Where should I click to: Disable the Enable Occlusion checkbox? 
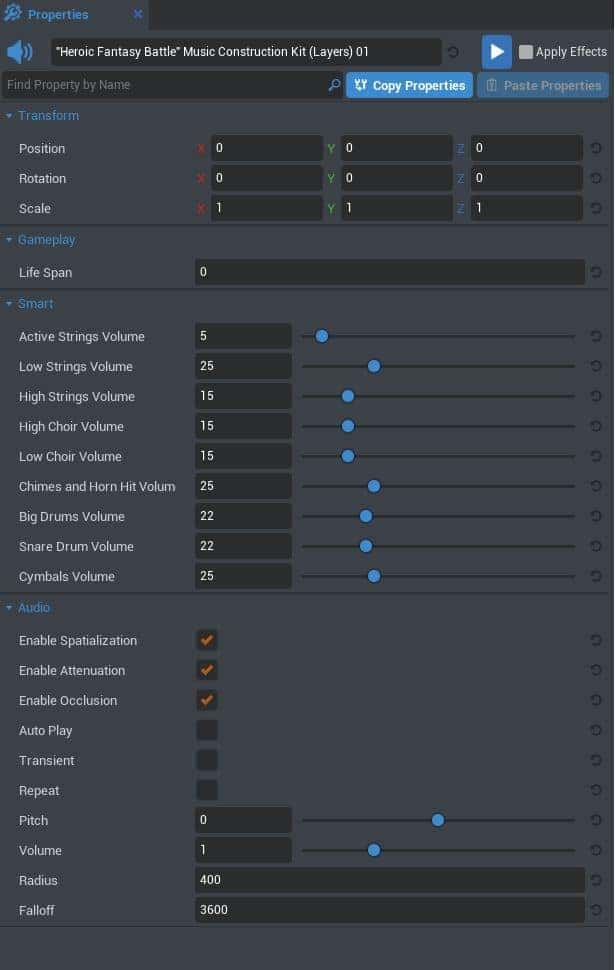(206, 700)
